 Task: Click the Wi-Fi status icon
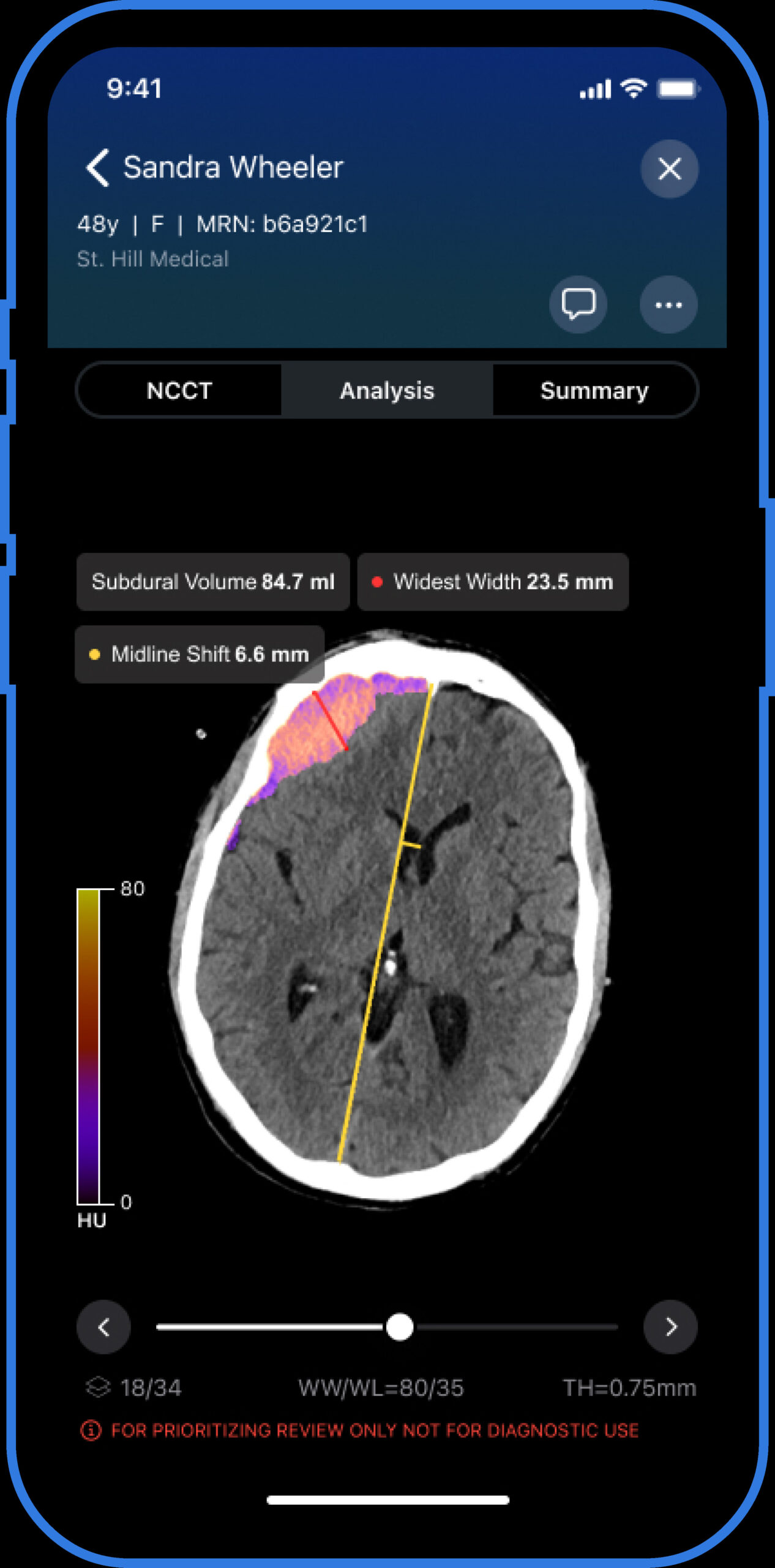pyautogui.click(x=634, y=89)
